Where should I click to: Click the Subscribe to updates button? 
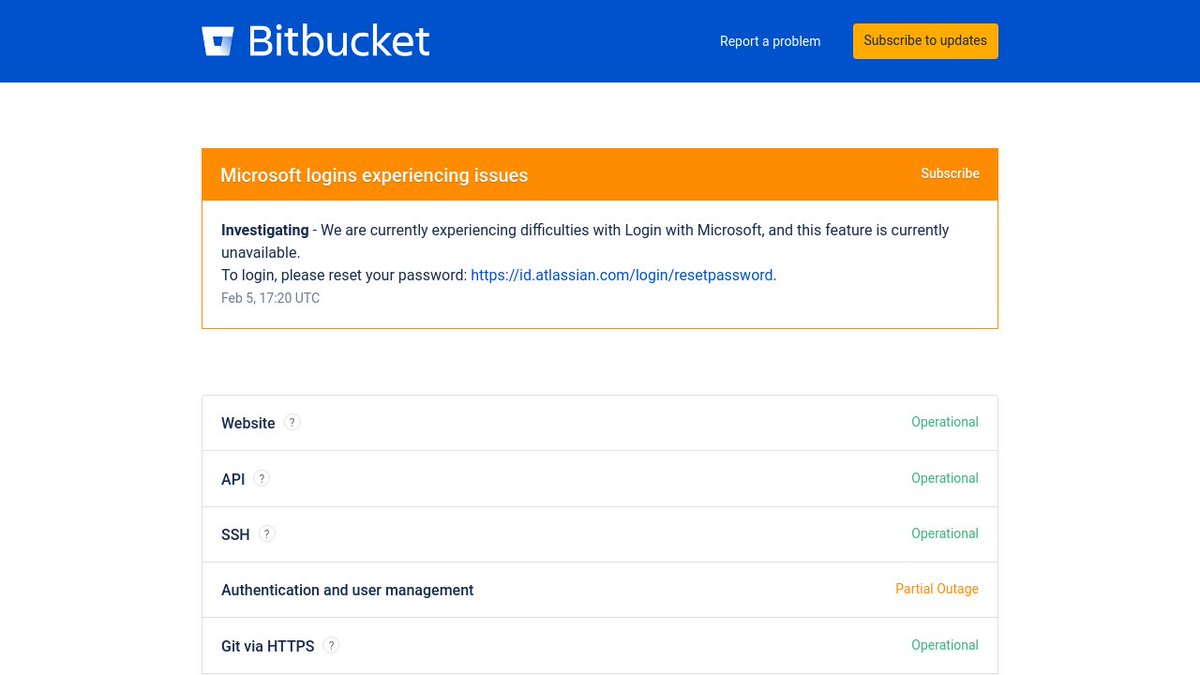pos(925,41)
